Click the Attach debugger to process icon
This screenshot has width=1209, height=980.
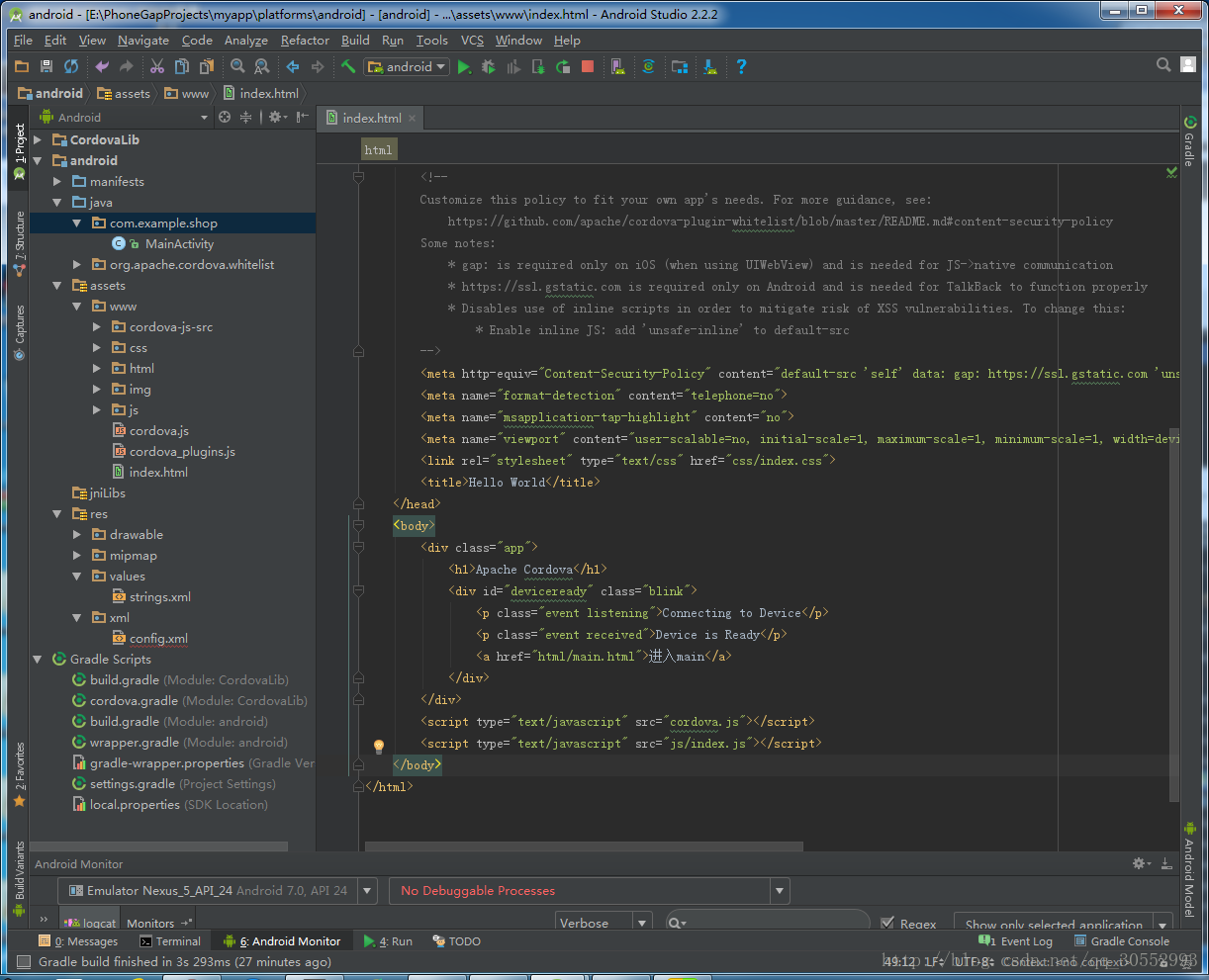tap(538, 66)
